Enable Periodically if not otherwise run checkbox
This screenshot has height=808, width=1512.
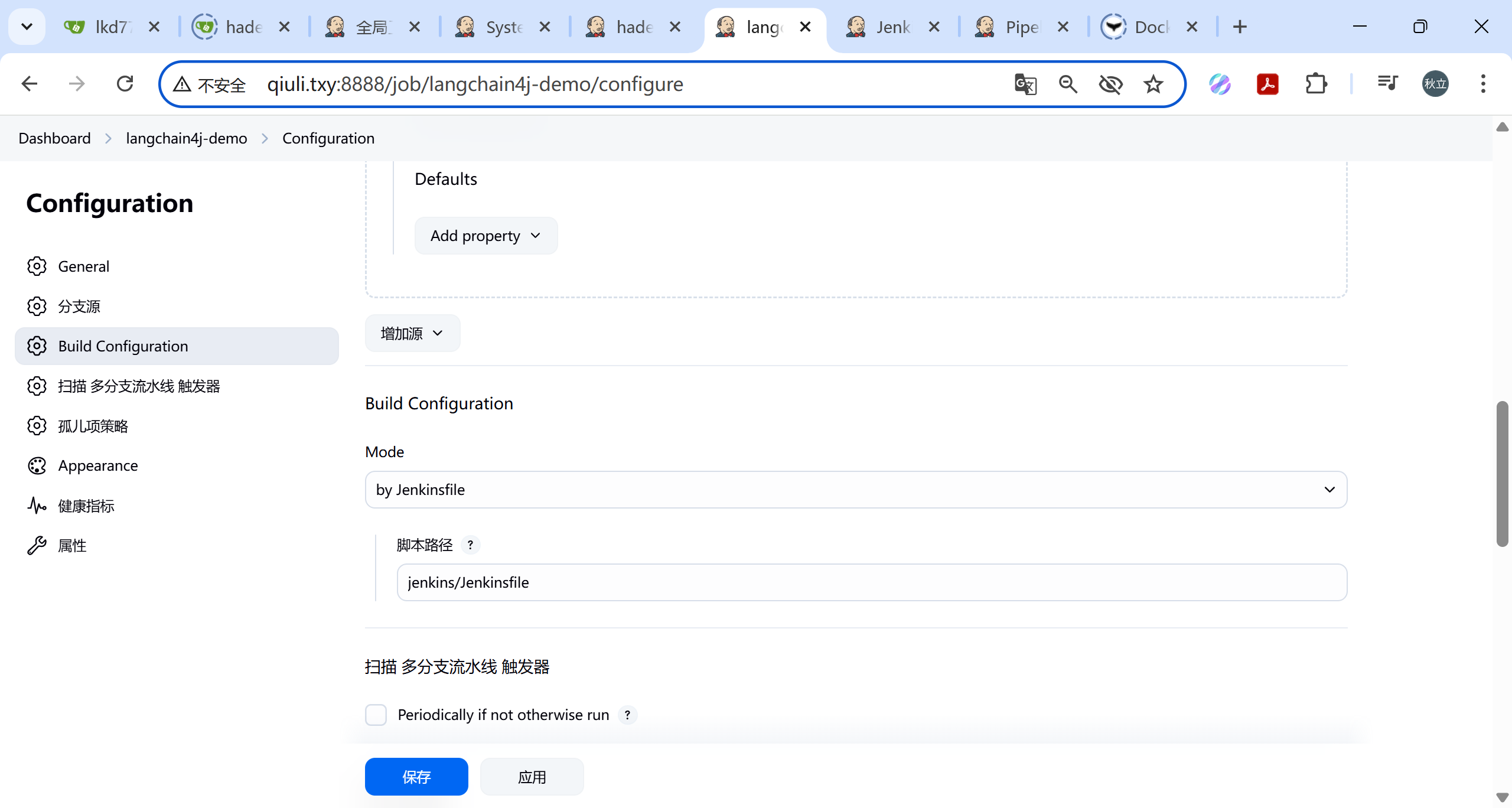point(376,715)
